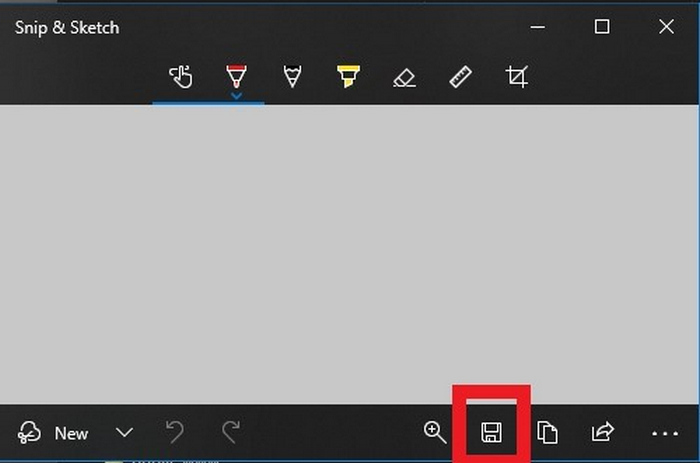This screenshot has height=463, width=700.
Task: Share the snip
Action: (x=603, y=432)
